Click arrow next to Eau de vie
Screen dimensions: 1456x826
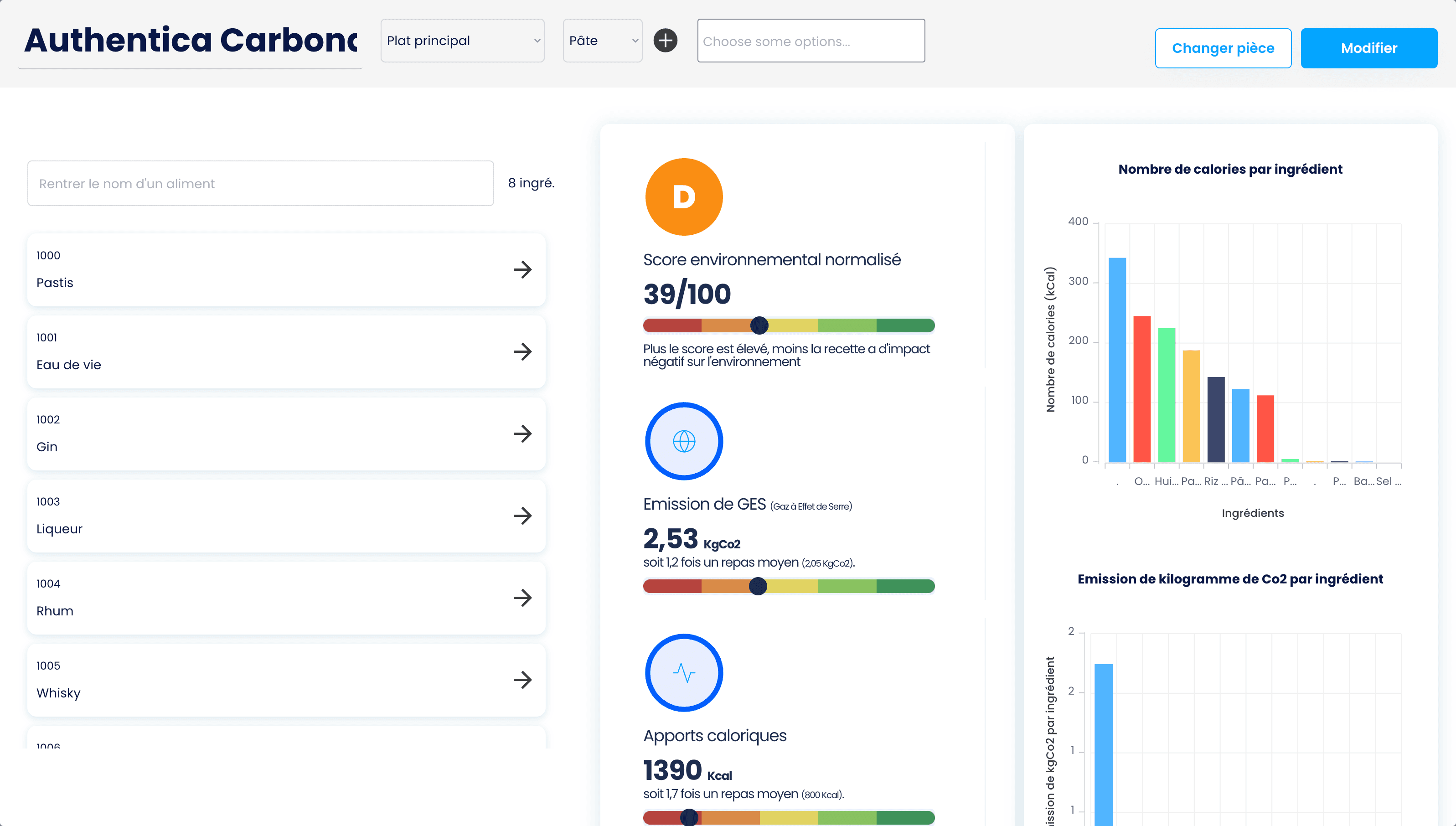tap(522, 352)
